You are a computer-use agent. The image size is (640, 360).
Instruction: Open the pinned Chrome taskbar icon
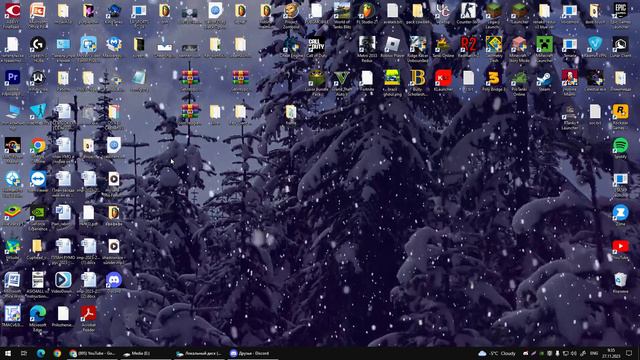[57, 353]
